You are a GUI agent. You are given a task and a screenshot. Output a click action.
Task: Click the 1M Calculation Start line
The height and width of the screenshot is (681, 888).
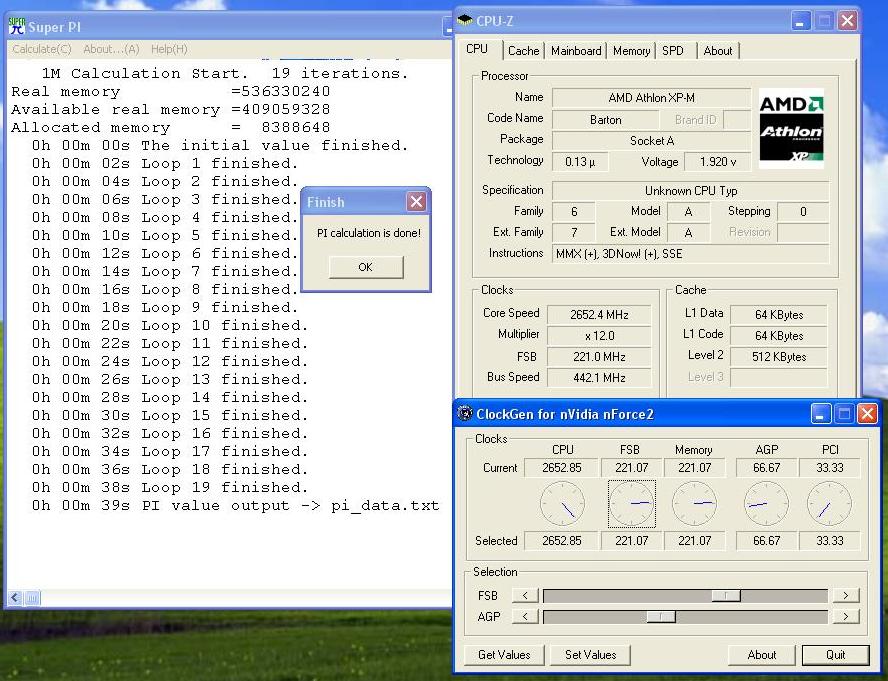224,73
